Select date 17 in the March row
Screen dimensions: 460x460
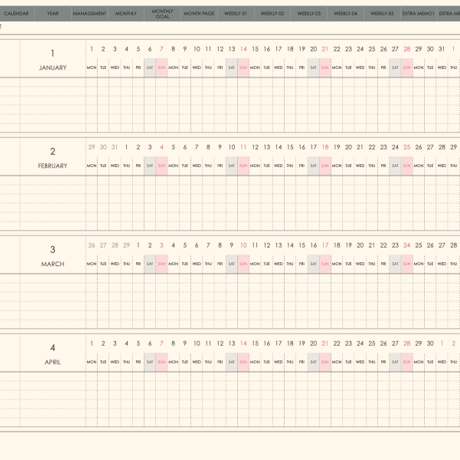tap(325, 245)
